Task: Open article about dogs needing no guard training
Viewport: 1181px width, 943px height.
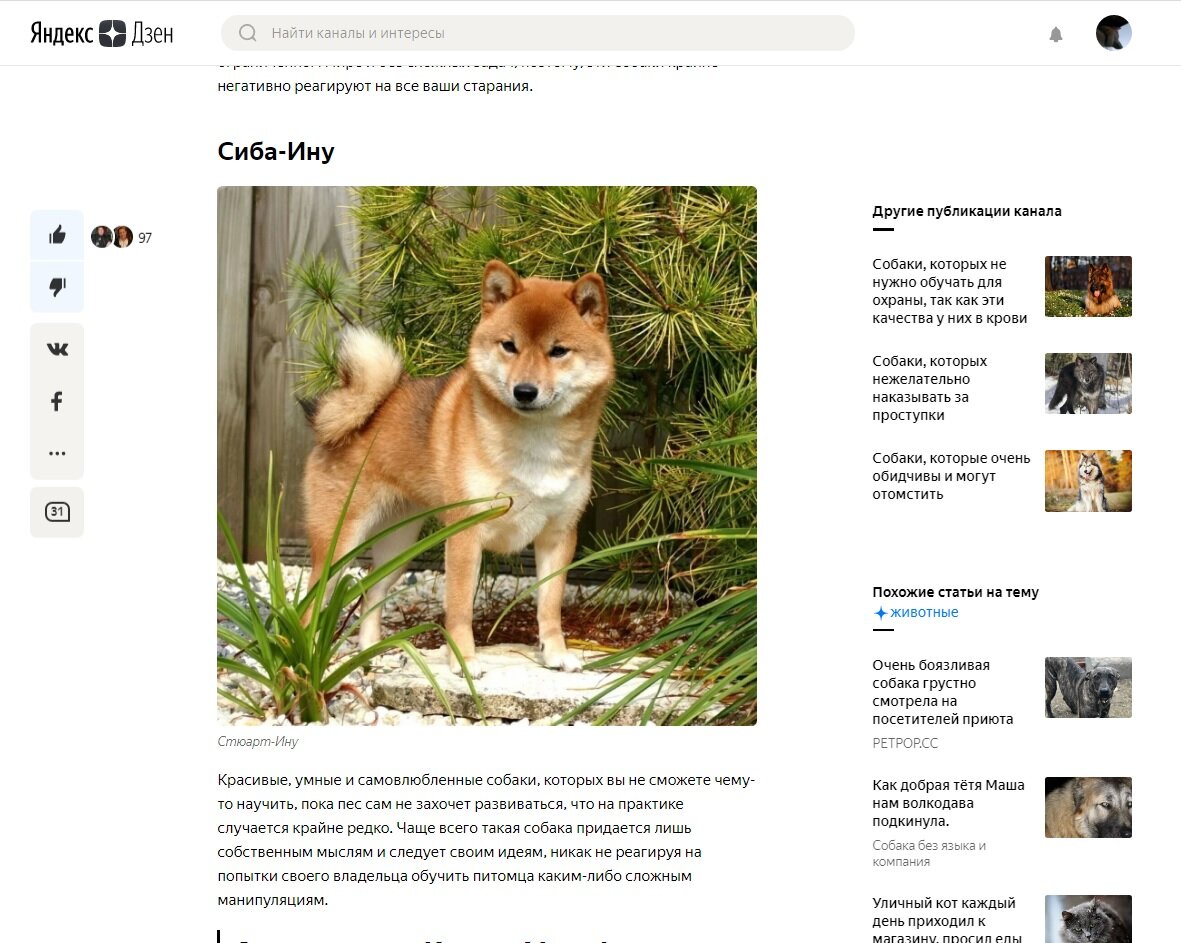Action: (951, 291)
